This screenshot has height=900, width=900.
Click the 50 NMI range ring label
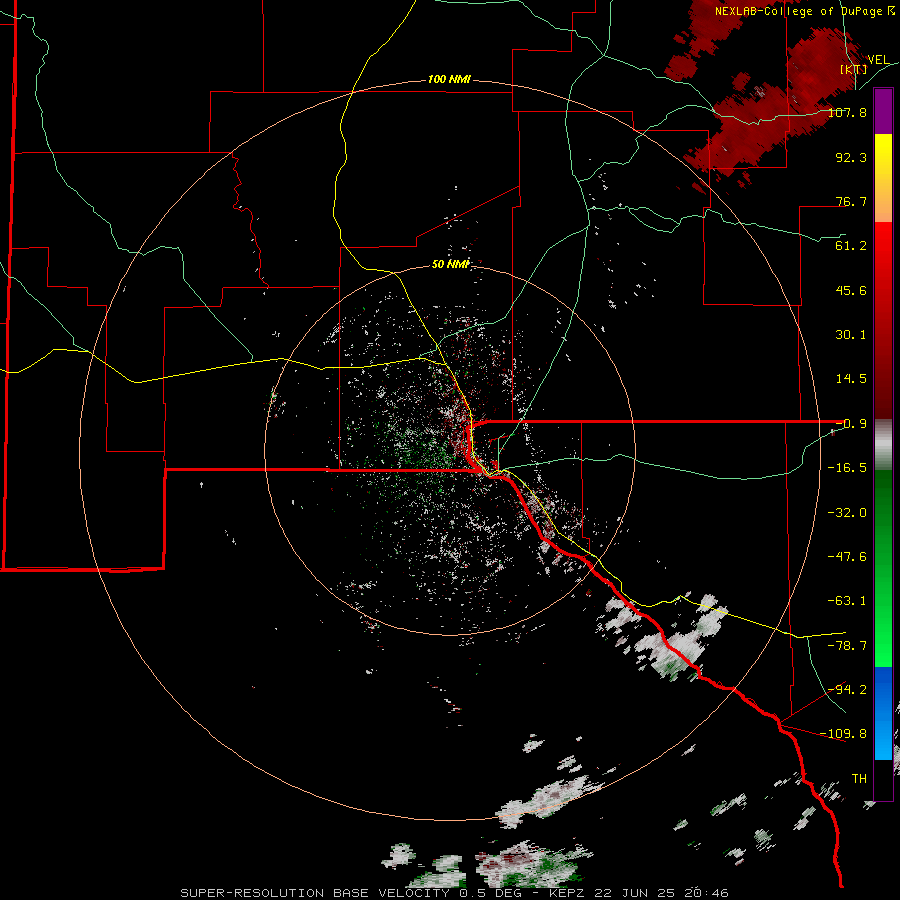click(x=450, y=264)
